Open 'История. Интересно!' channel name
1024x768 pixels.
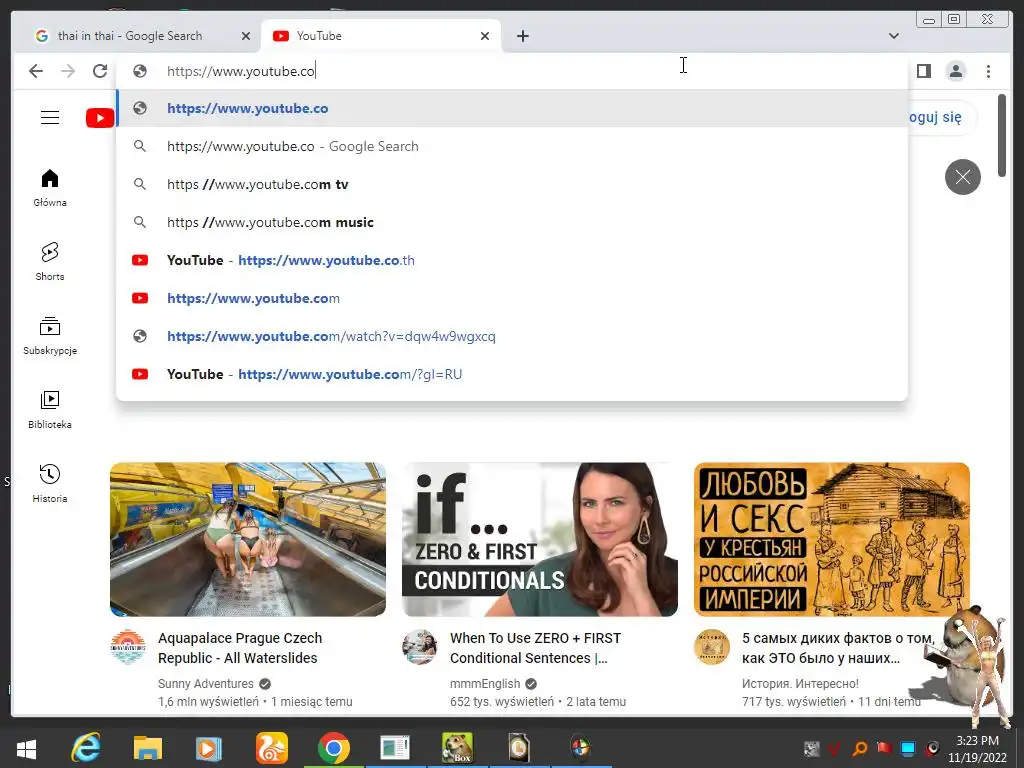(800, 684)
